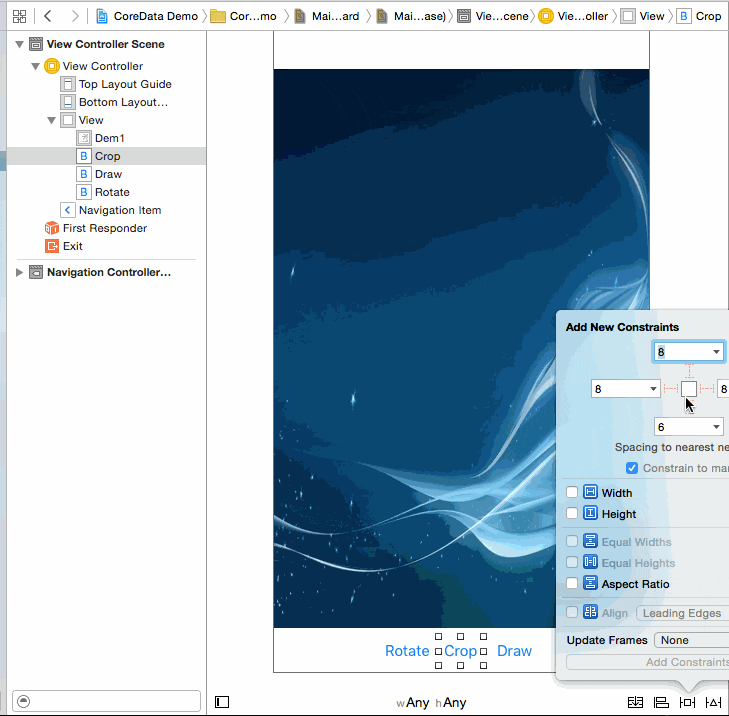Select the View Controller Scene row
The image size is (729, 716).
(x=106, y=44)
